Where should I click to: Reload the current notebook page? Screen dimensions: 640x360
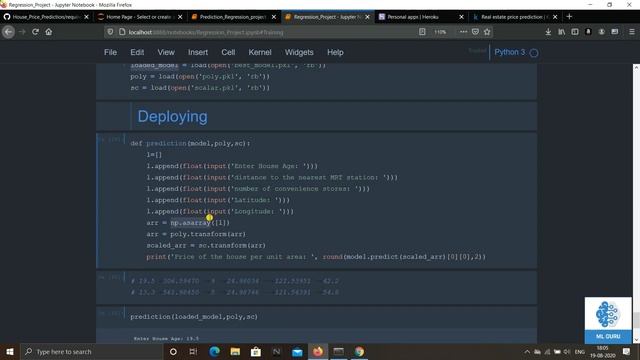coord(36,32)
